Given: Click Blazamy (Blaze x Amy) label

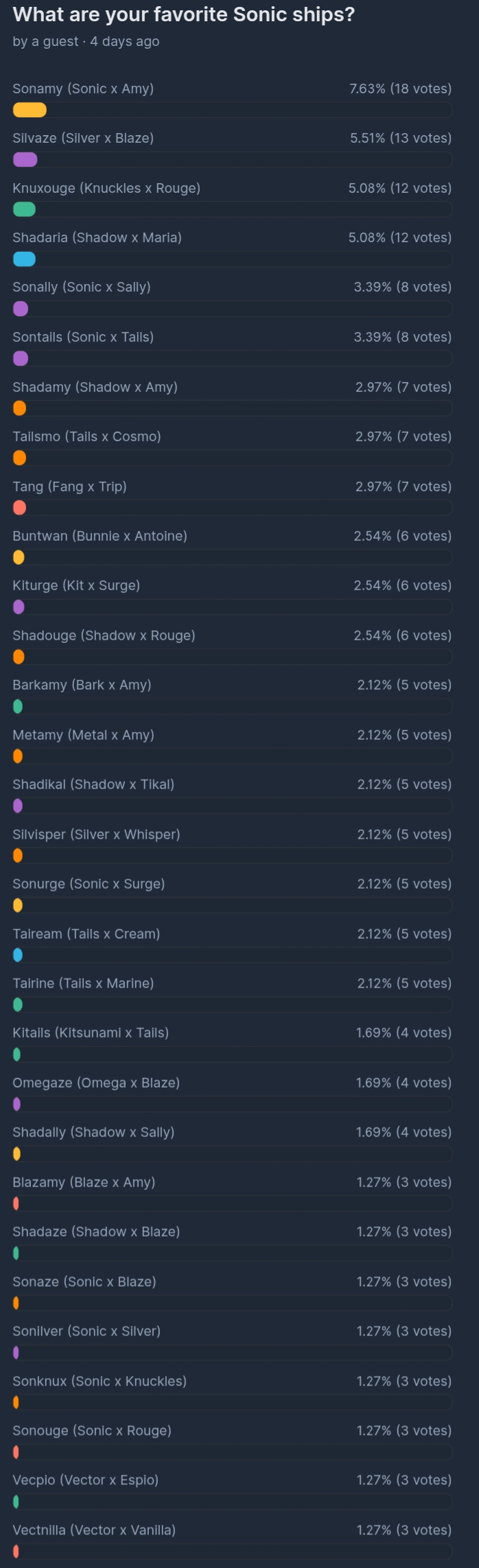Looking at the screenshot, I should click(x=84, y=1182).
